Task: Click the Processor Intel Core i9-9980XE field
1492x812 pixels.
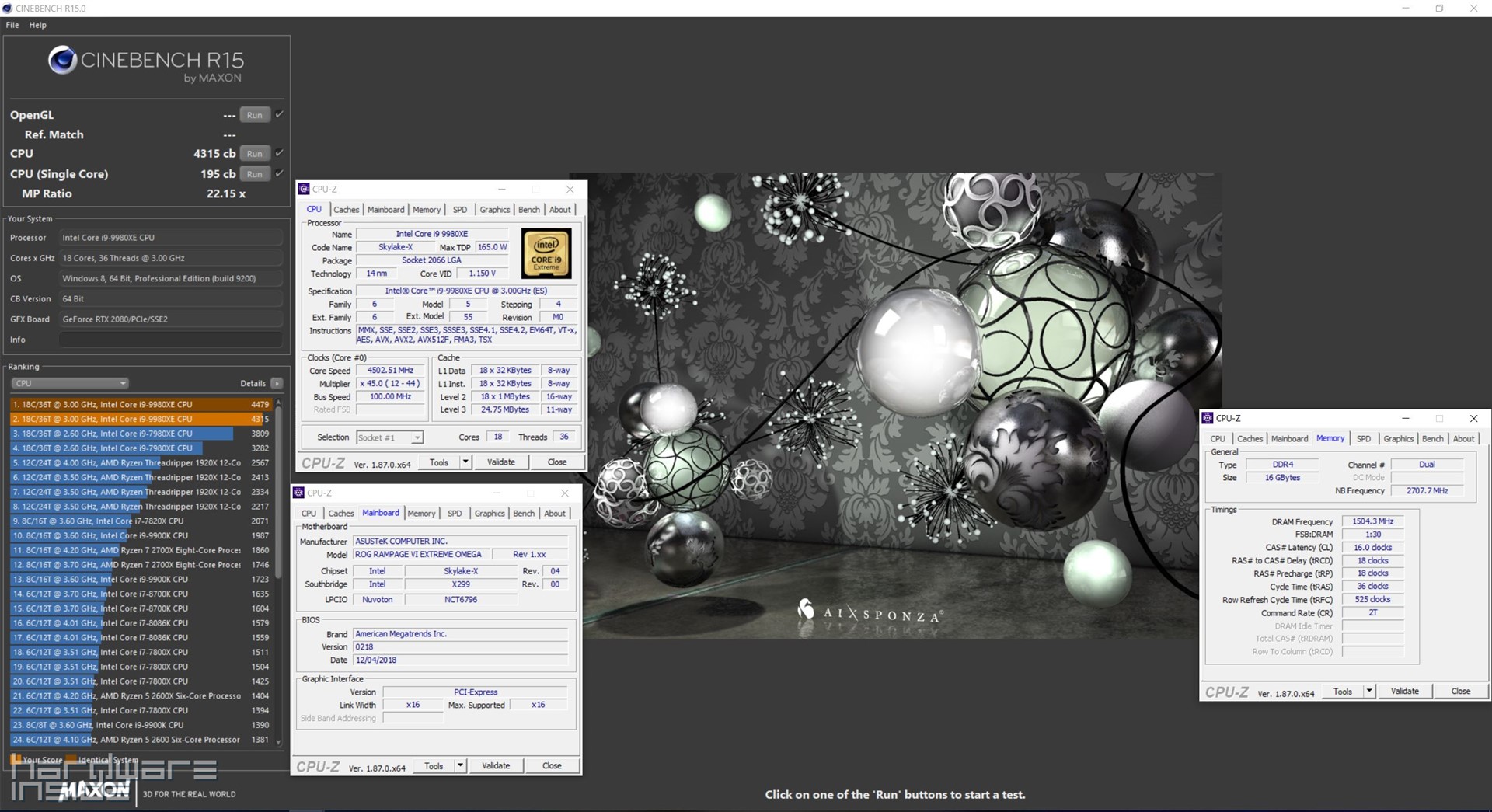Action: pos(171,238)
